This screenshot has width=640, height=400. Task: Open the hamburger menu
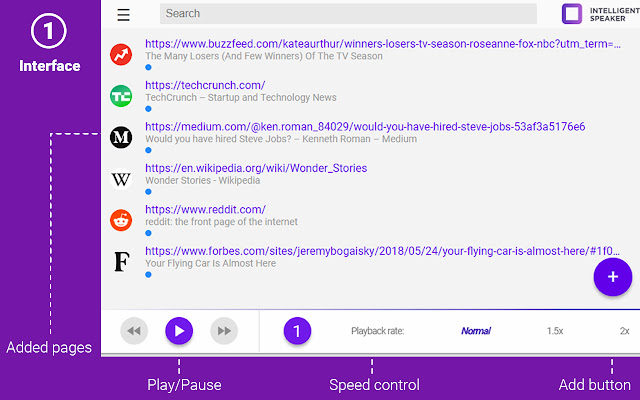(123, 15)
